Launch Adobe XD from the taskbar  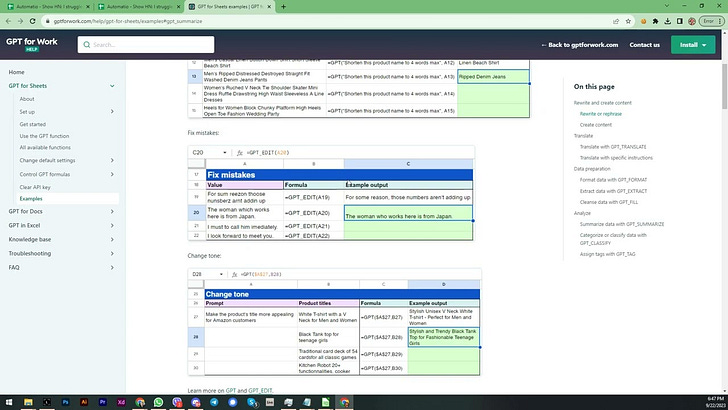point(121,402)
